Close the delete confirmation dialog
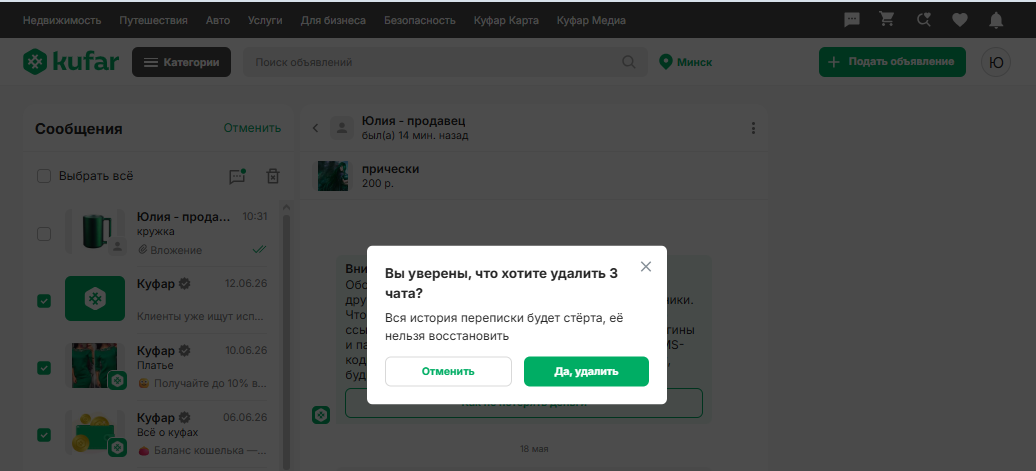The width and height of the screenshot is (1036, 471). [646, 266]
